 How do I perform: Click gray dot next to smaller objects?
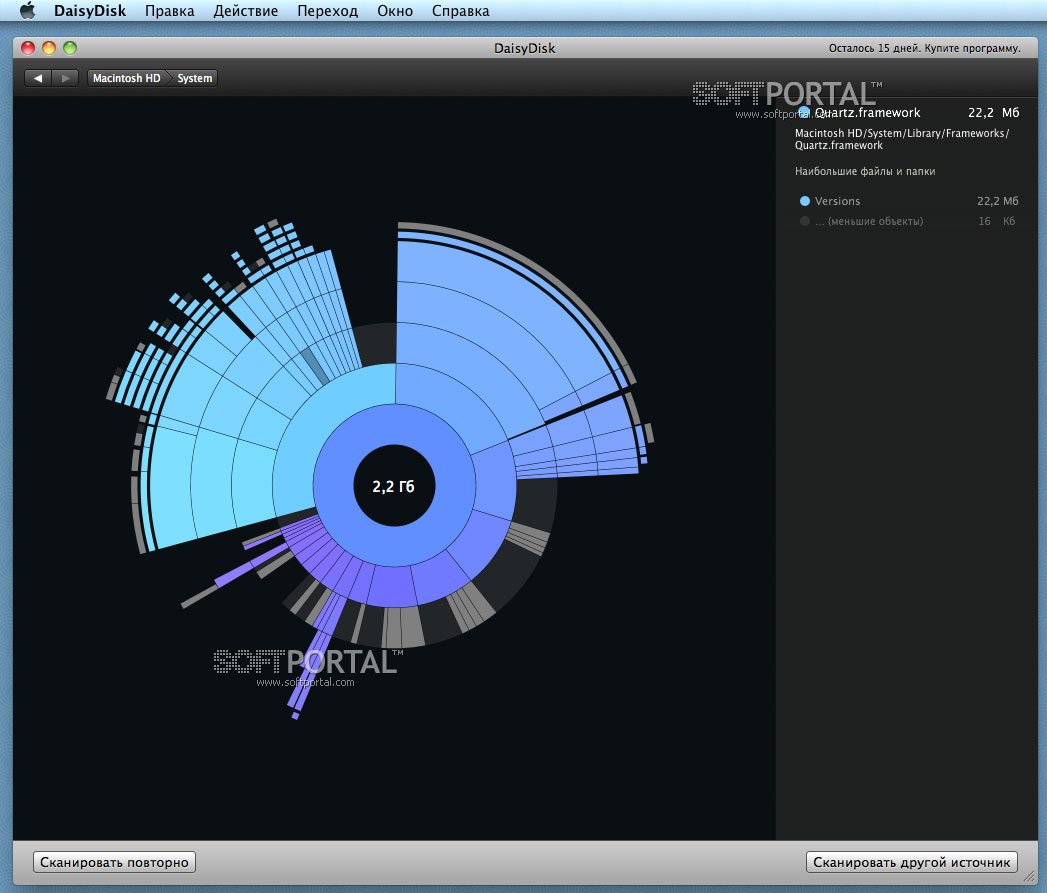pos(805,221)
